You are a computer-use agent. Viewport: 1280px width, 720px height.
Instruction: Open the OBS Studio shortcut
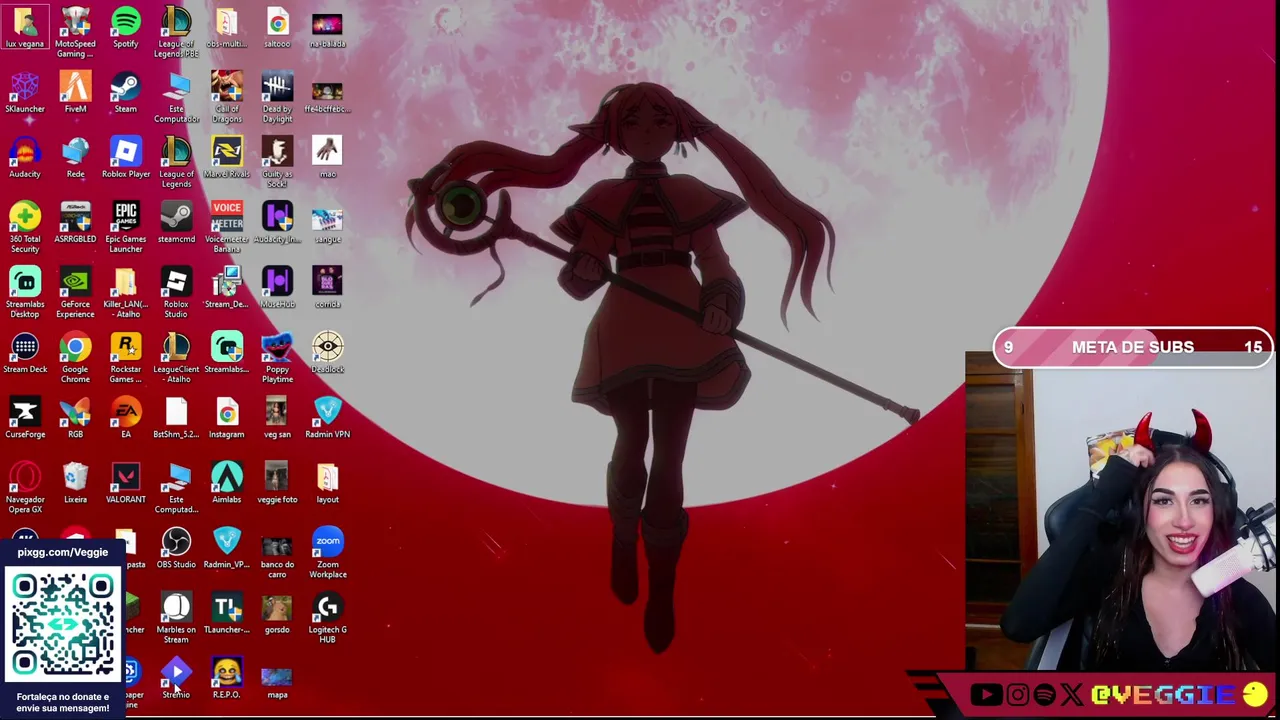point(176,548)
